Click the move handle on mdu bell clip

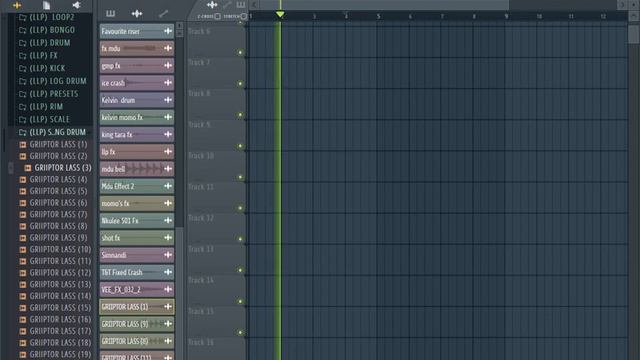pyautogui.click(x=168, y=169)
